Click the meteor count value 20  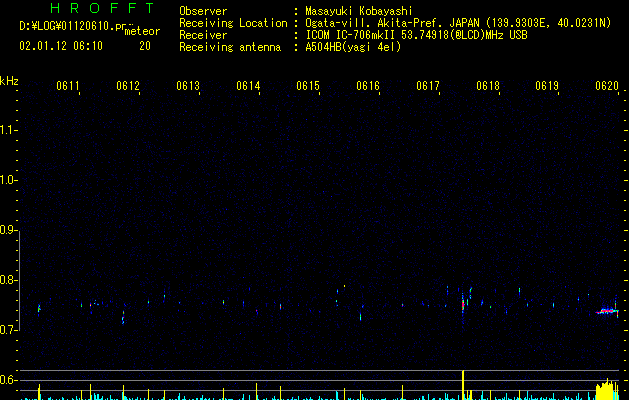(145, 46)
